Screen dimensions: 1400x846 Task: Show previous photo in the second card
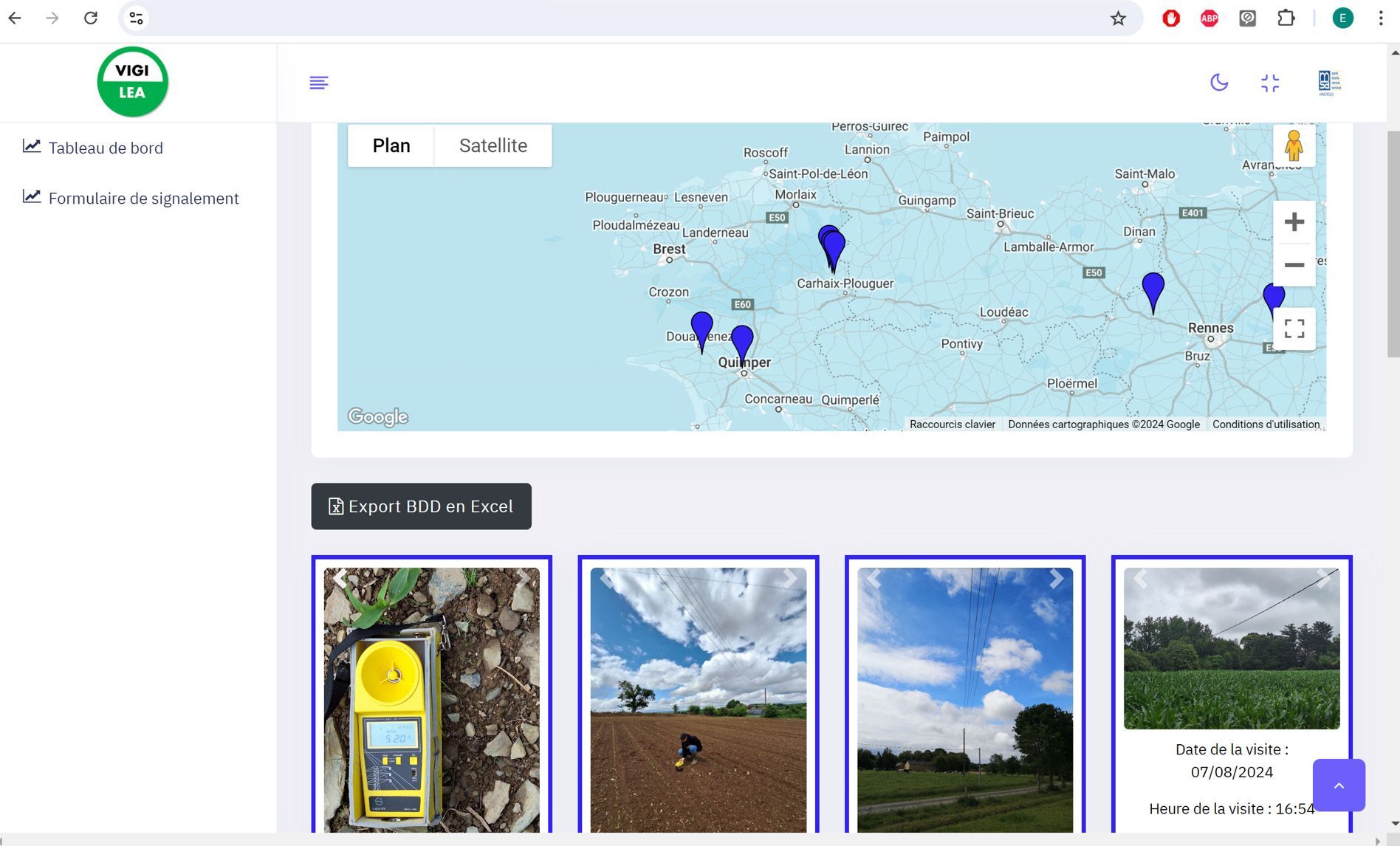click(607, 579)
